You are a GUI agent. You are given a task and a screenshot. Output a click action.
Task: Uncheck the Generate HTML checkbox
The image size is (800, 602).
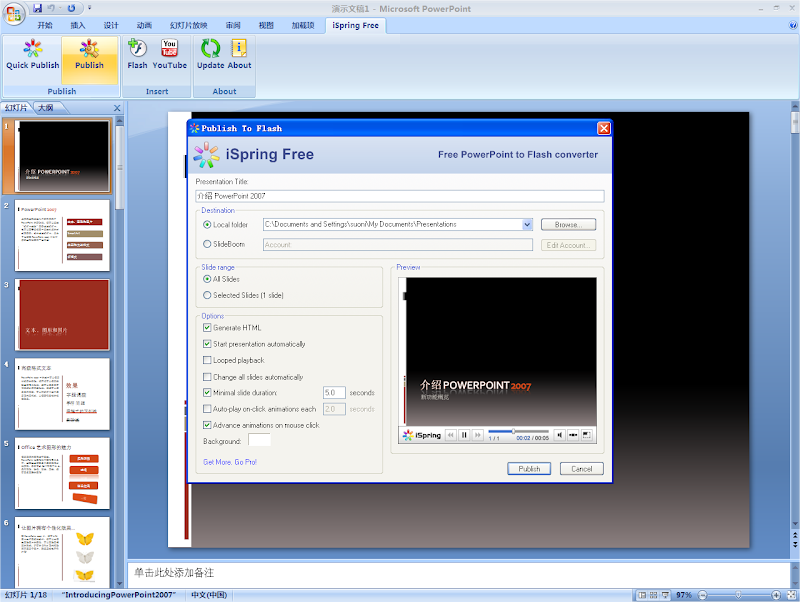coord(207,328)
